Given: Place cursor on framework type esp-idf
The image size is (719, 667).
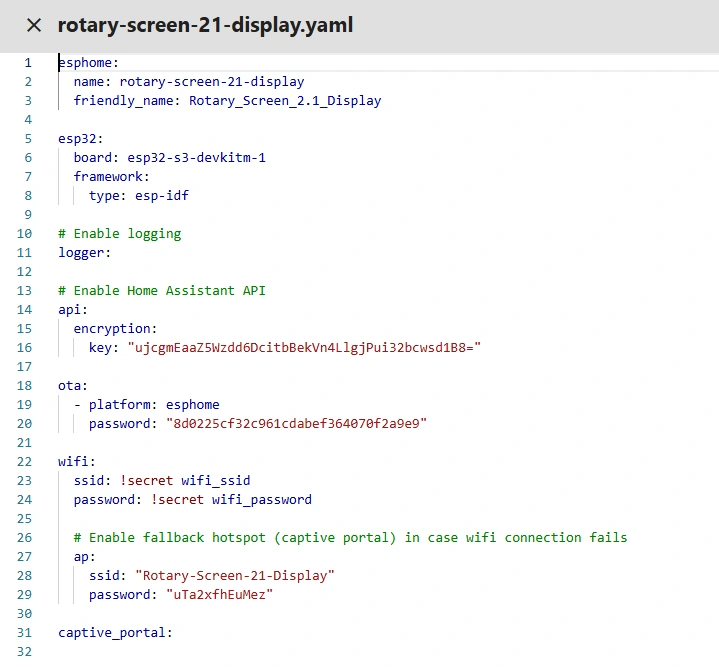Looking at the screenshot, I should pos(162,196).
